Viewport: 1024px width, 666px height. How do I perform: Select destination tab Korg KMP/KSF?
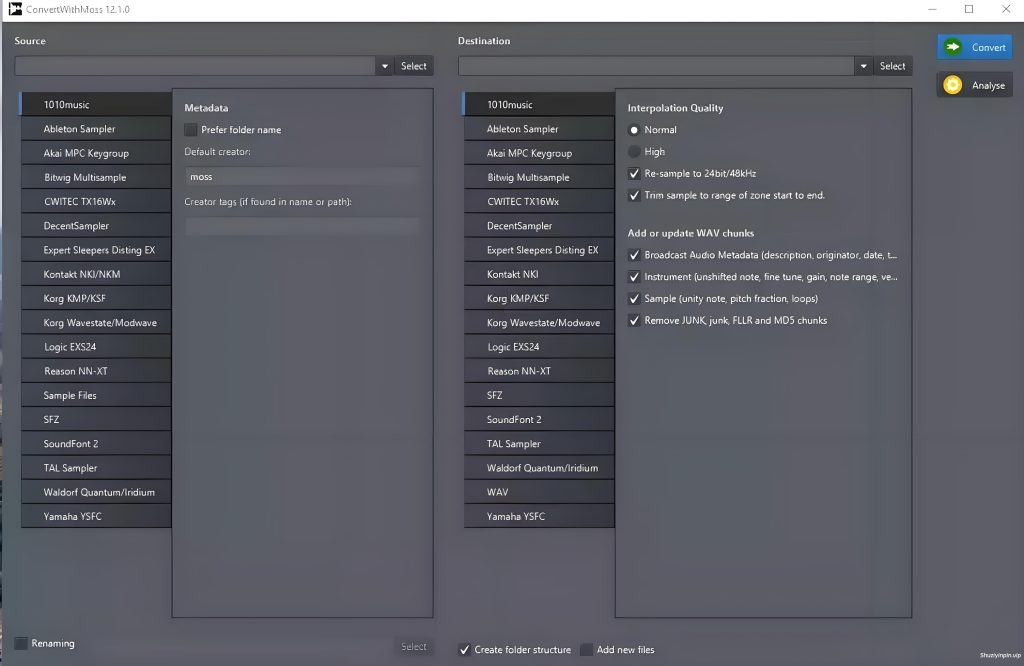(539, 298)
